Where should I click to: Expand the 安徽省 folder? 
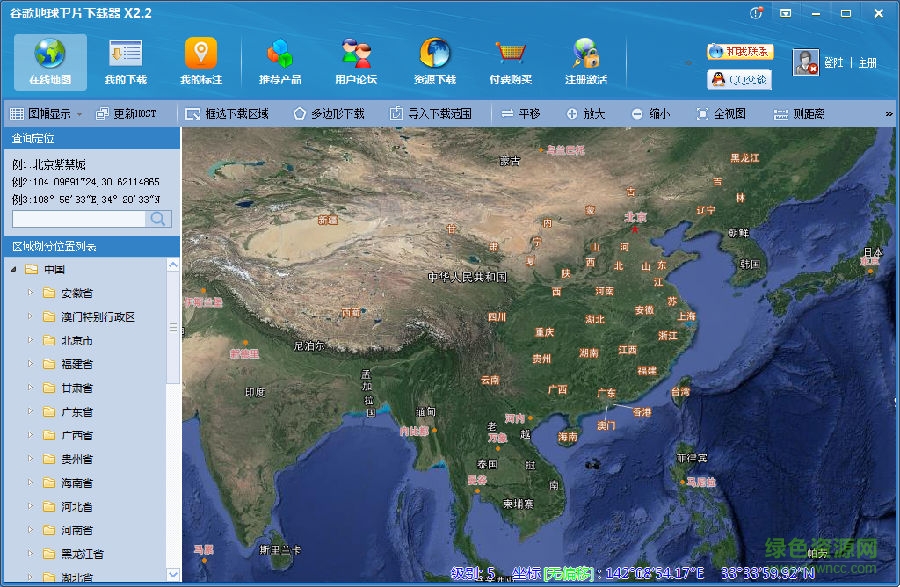(x=30, y=293)
